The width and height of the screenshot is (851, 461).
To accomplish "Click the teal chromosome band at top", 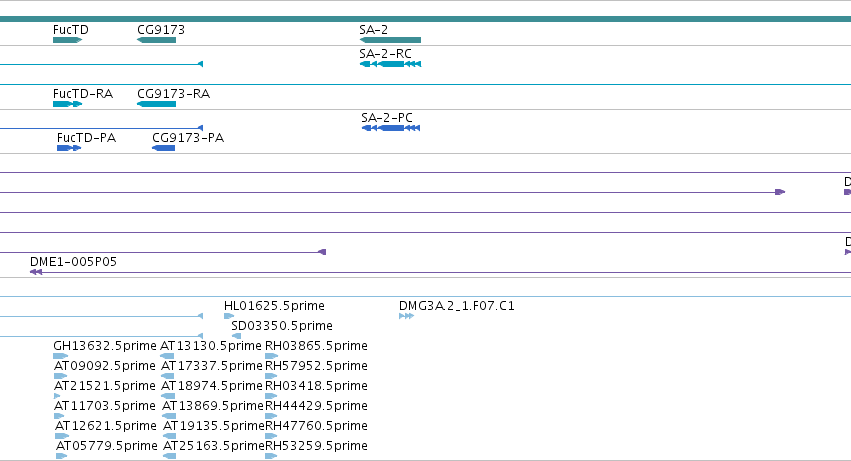I will click(x=426, y=19).
